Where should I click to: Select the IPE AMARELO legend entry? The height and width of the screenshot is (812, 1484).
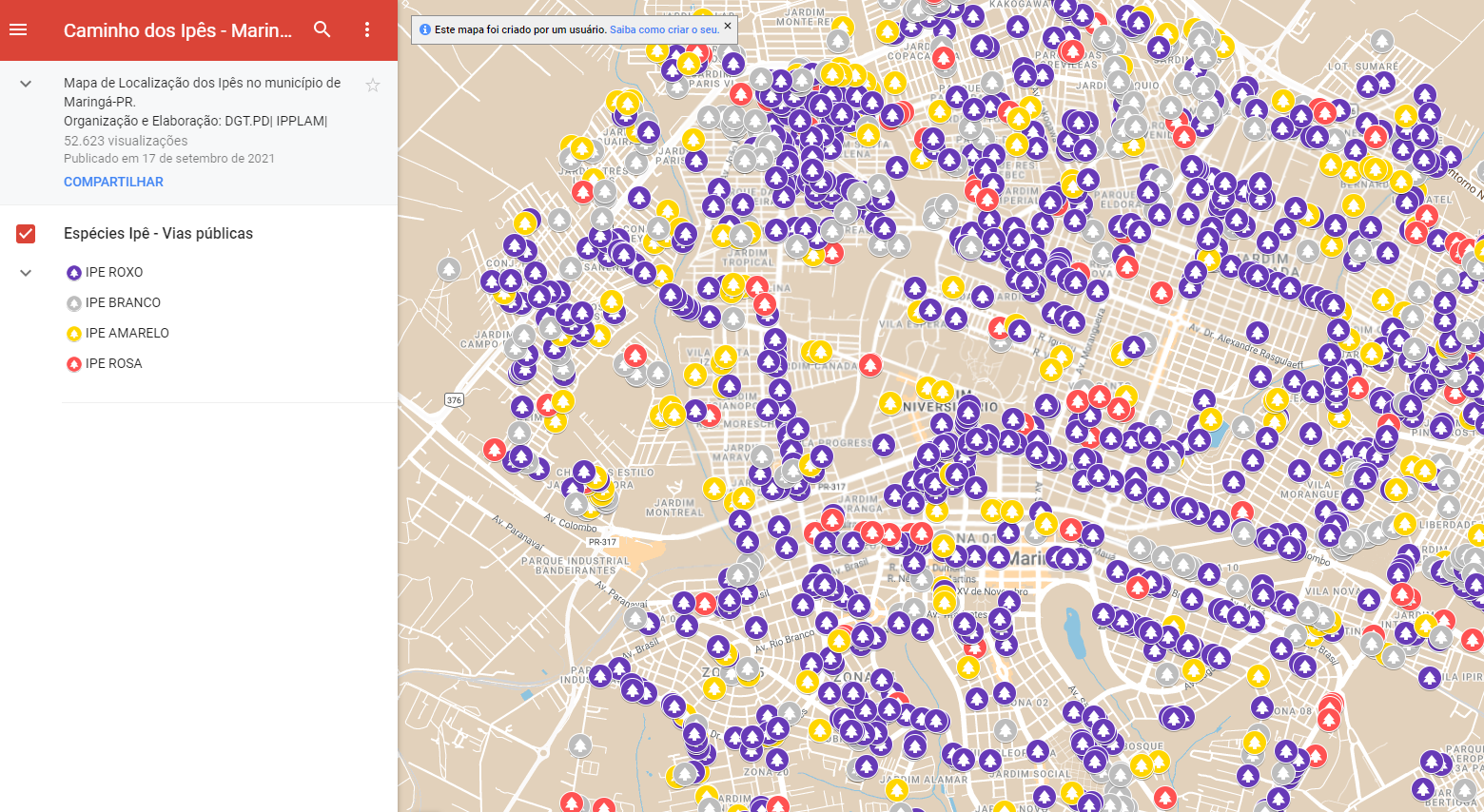[127, 333]
